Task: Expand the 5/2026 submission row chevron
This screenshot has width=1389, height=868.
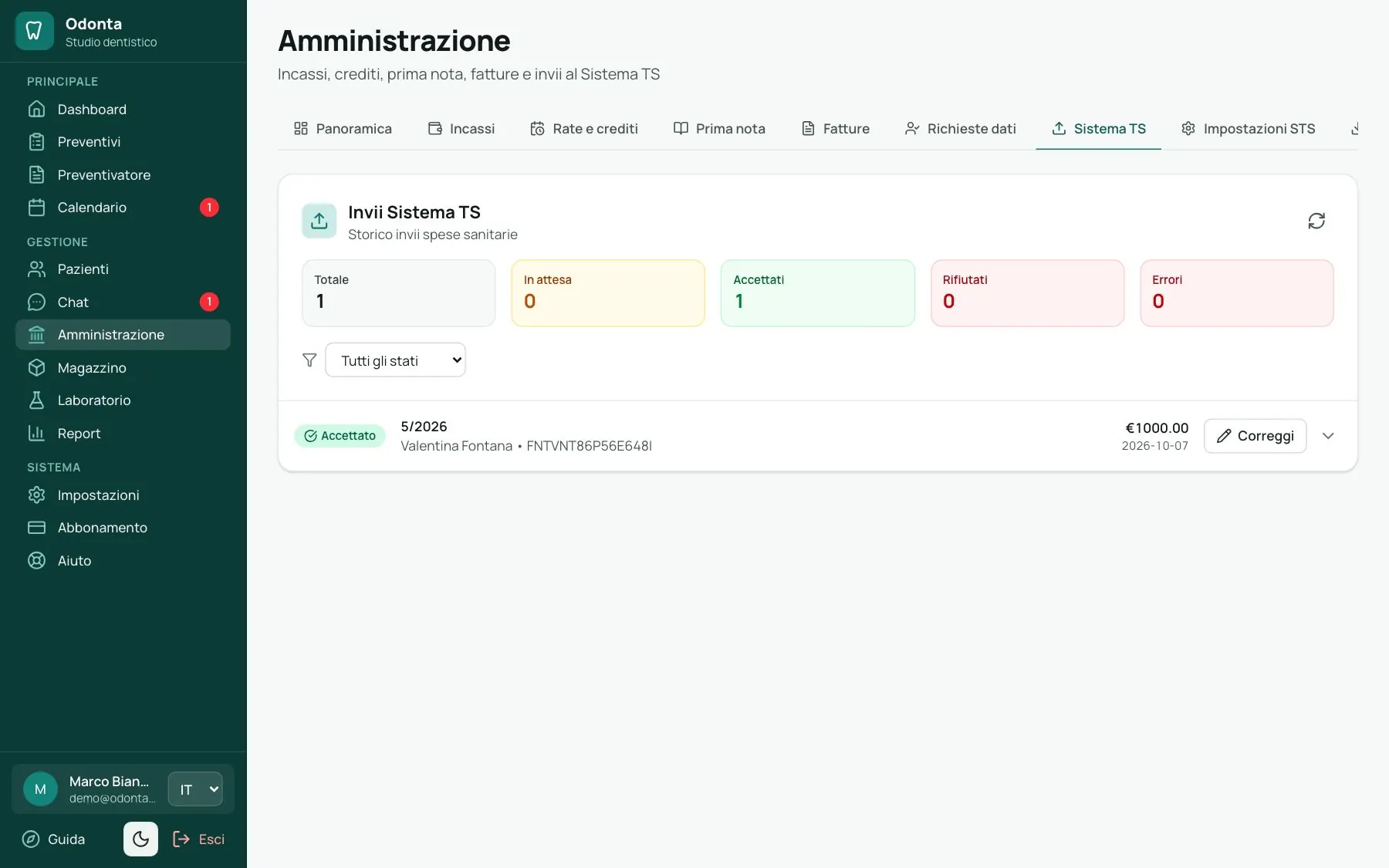Action: pos(1328,436)
